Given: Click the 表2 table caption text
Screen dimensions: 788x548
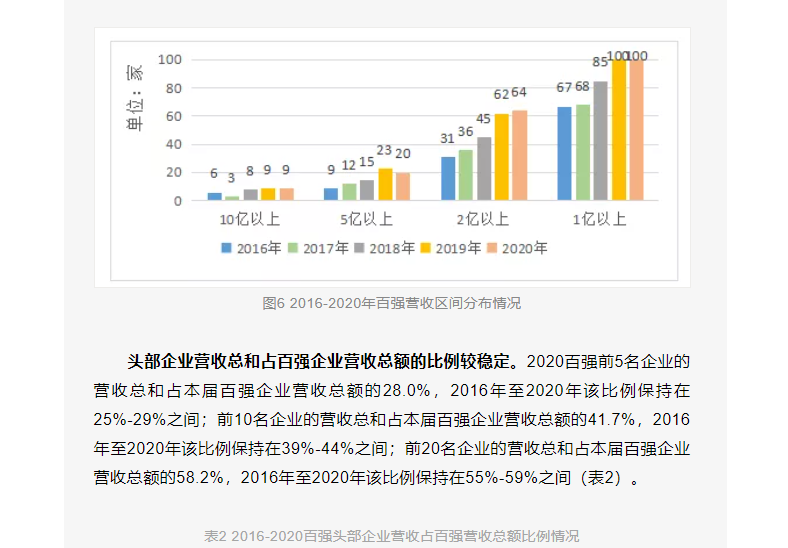Looking at the screenshot, I should pyautogui.click(x=392, y=536).
